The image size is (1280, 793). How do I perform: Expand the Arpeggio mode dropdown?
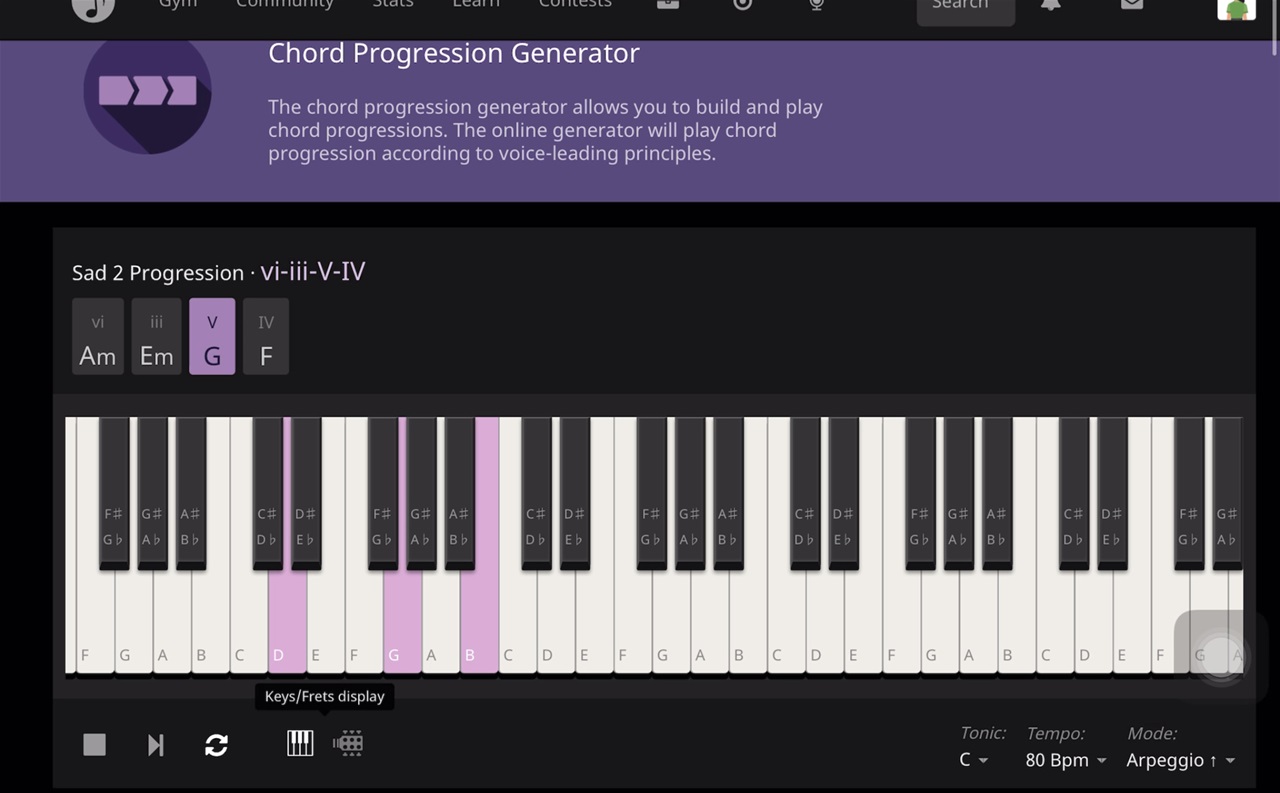click(1181, 760)
